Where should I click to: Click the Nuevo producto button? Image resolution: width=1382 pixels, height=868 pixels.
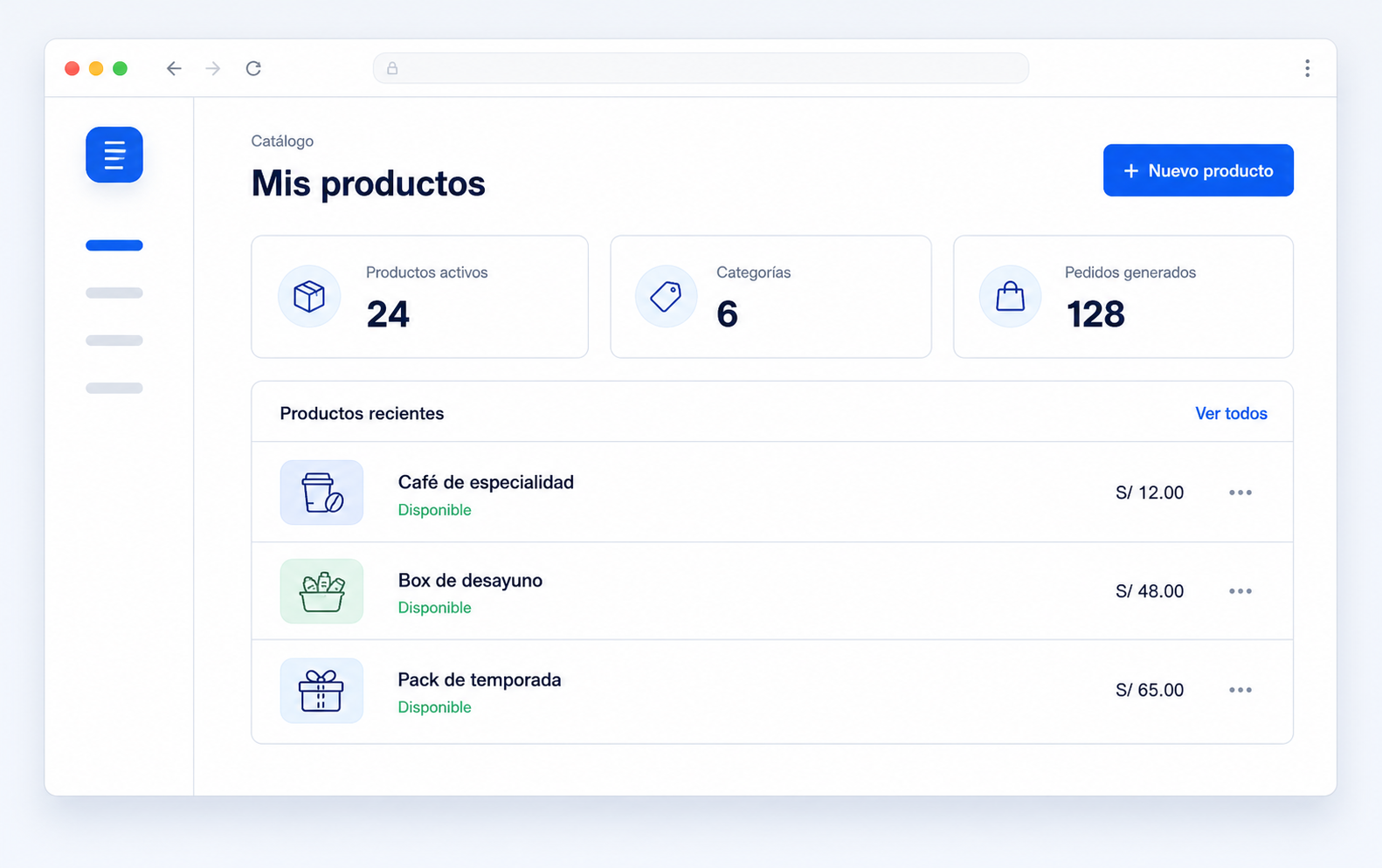coord(1198,170)
